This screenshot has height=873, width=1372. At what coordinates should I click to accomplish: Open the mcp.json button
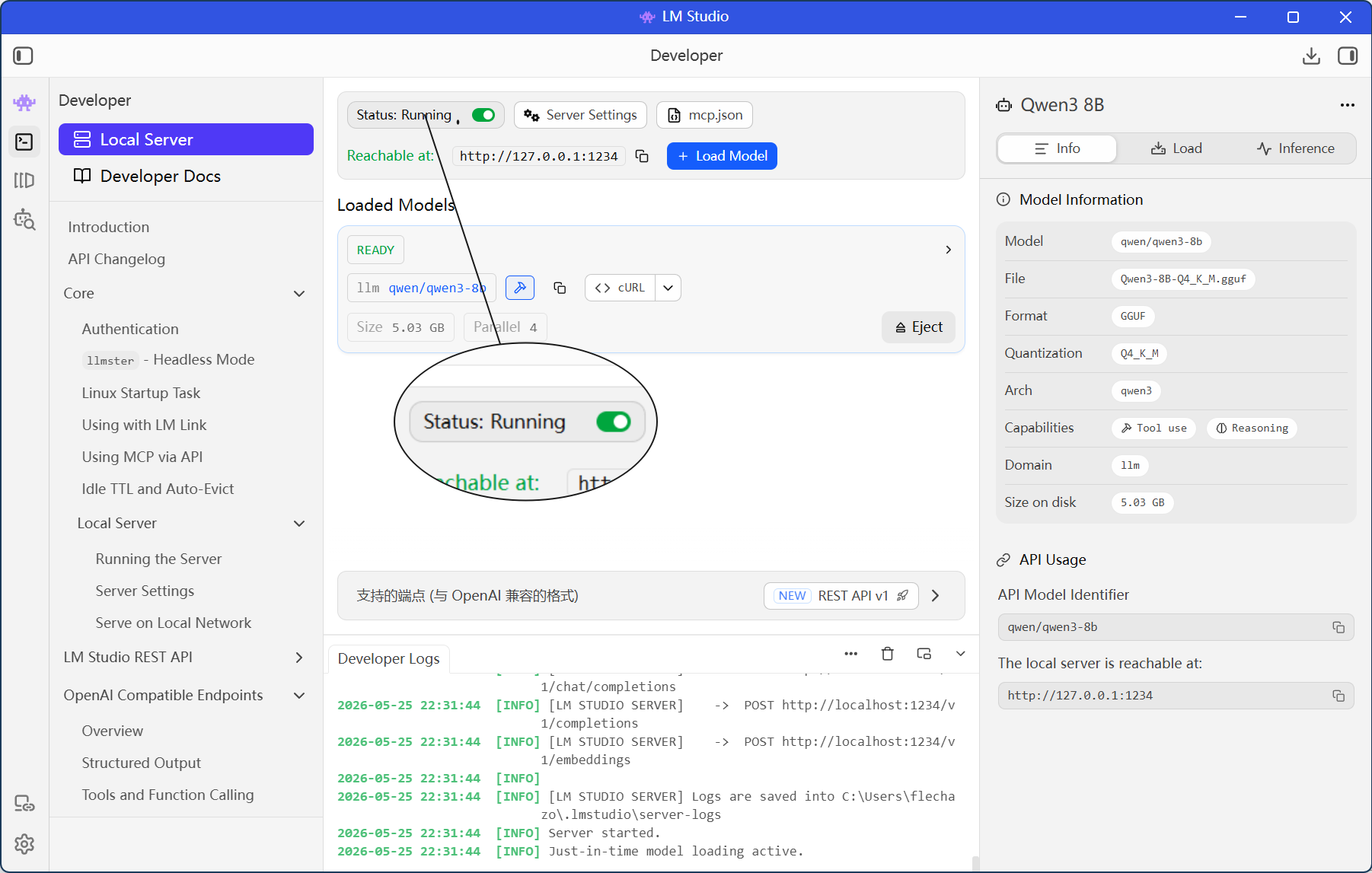tap(704, 115)
